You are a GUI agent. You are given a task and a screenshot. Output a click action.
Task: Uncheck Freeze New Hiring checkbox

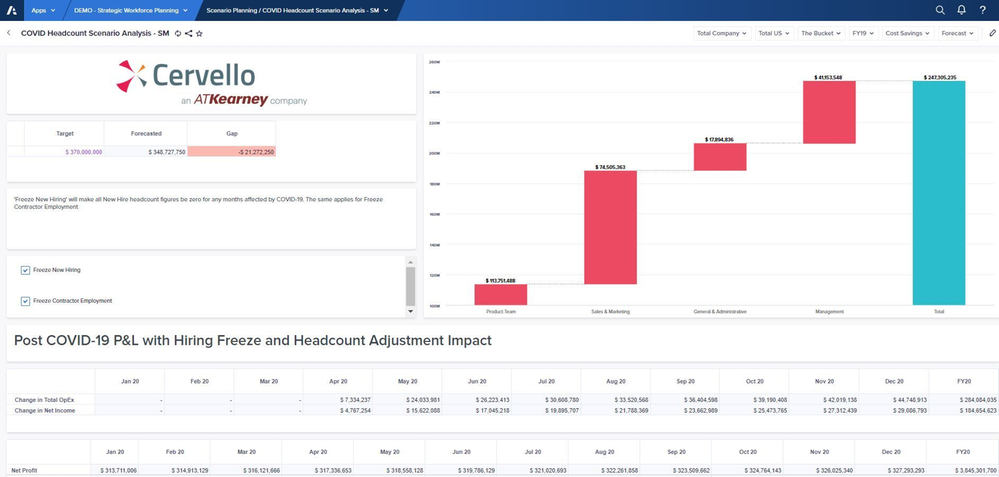point(25,271)
